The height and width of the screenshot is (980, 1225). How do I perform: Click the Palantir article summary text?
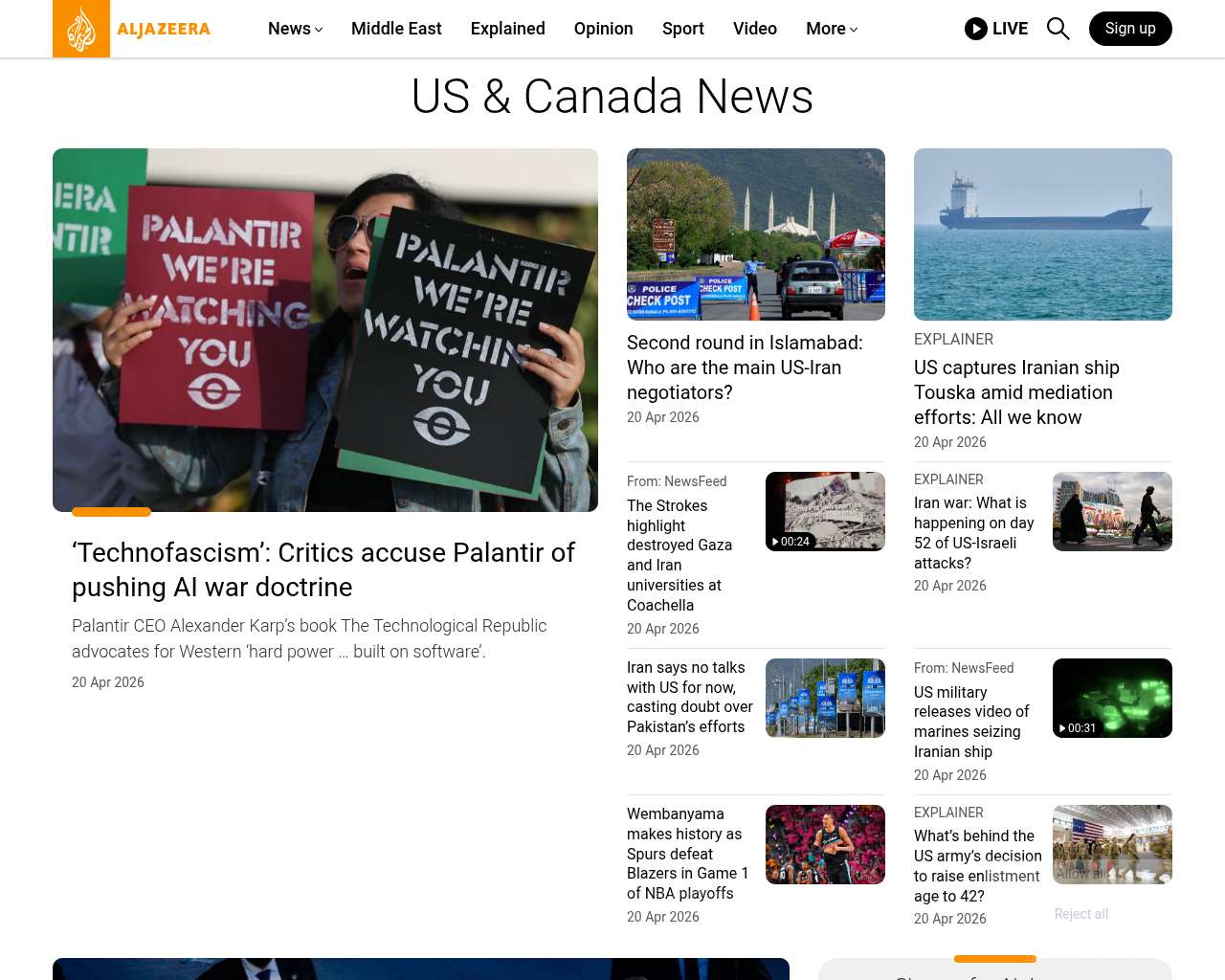(x=309, y=638)
